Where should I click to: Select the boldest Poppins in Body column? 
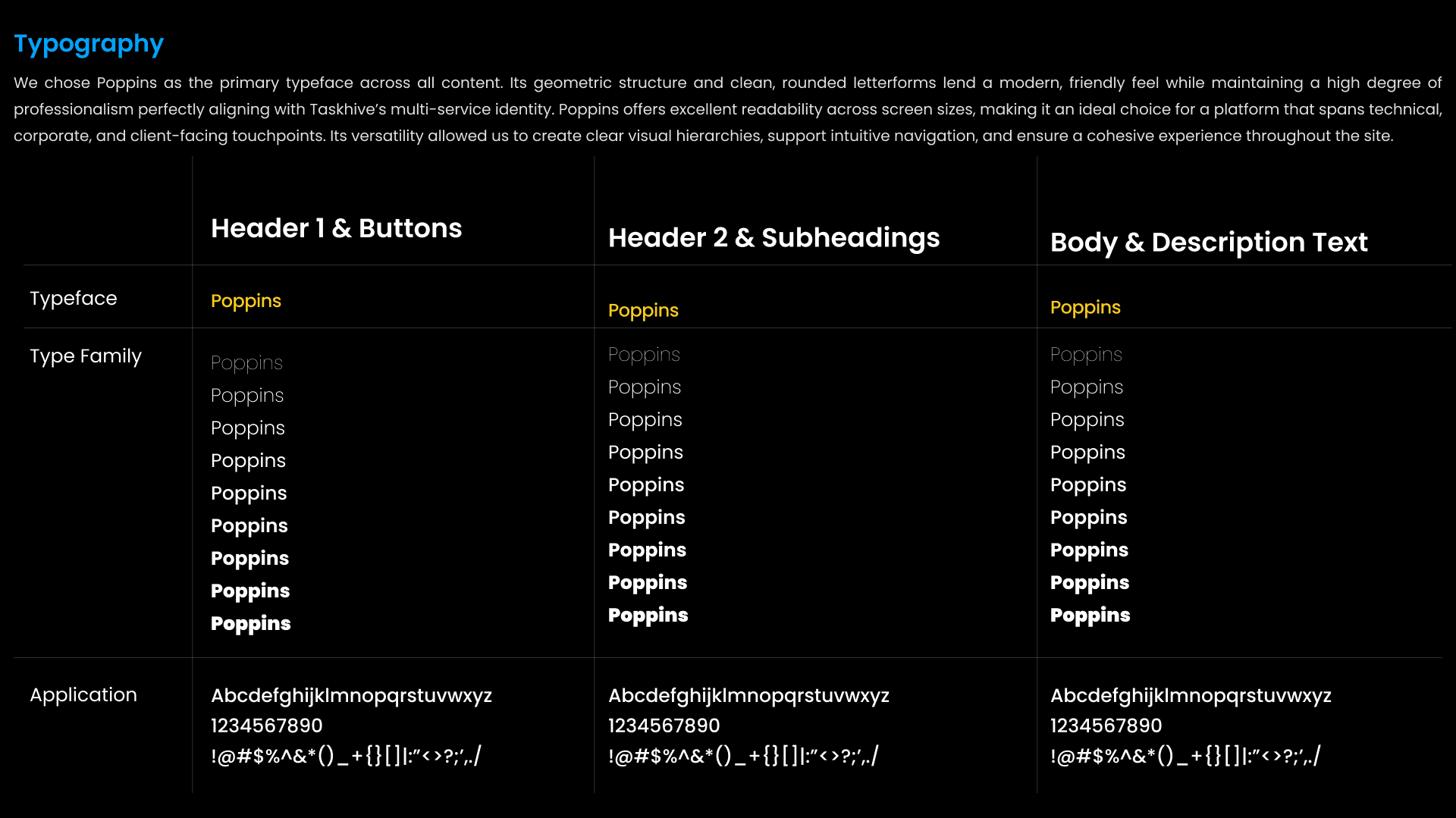point(1090,616)
